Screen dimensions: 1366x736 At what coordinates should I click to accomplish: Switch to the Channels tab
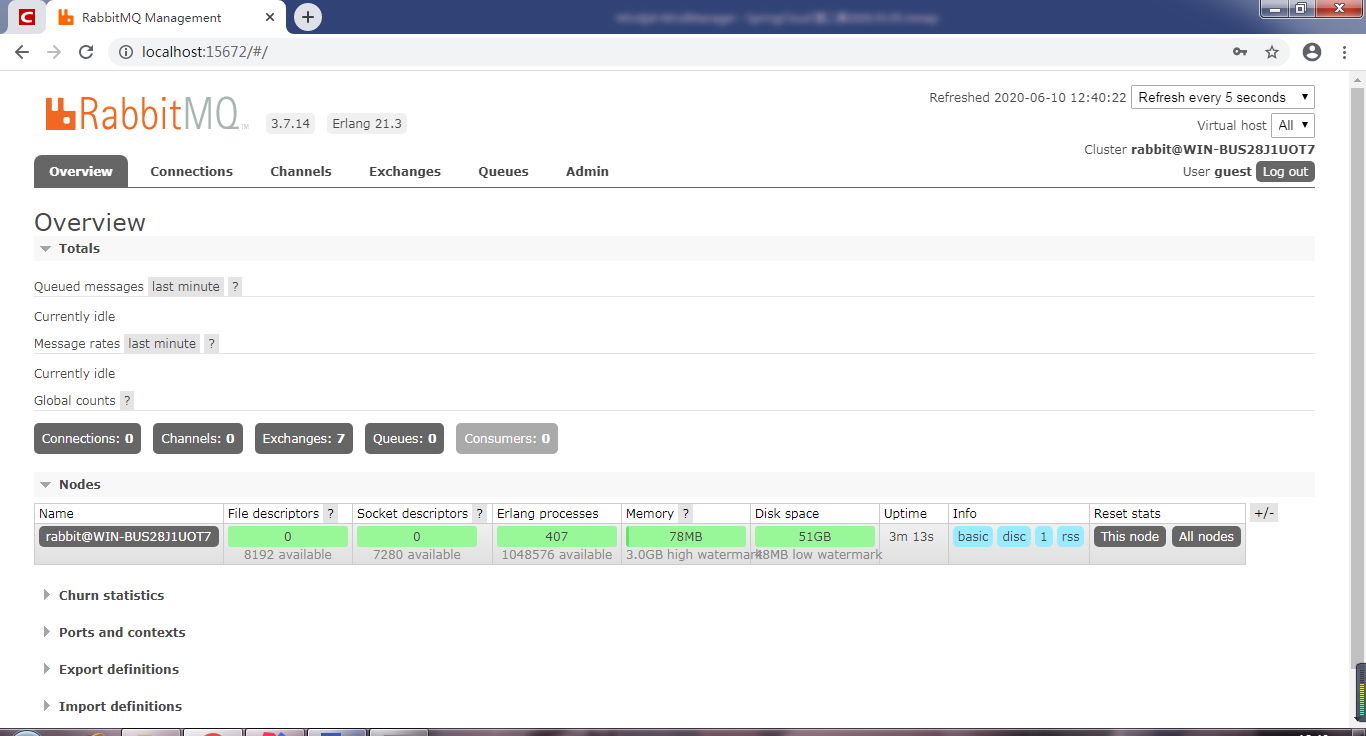[301, 171]
